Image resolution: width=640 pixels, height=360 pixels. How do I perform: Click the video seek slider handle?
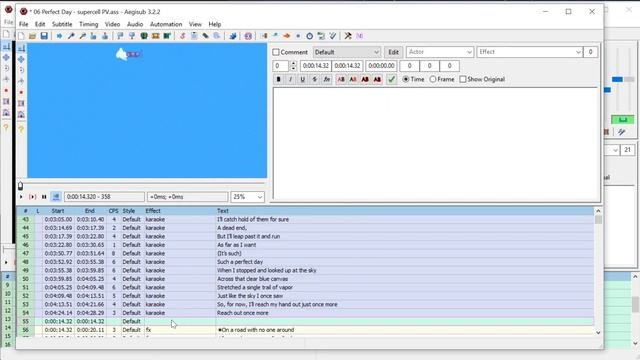click(20, 186)
